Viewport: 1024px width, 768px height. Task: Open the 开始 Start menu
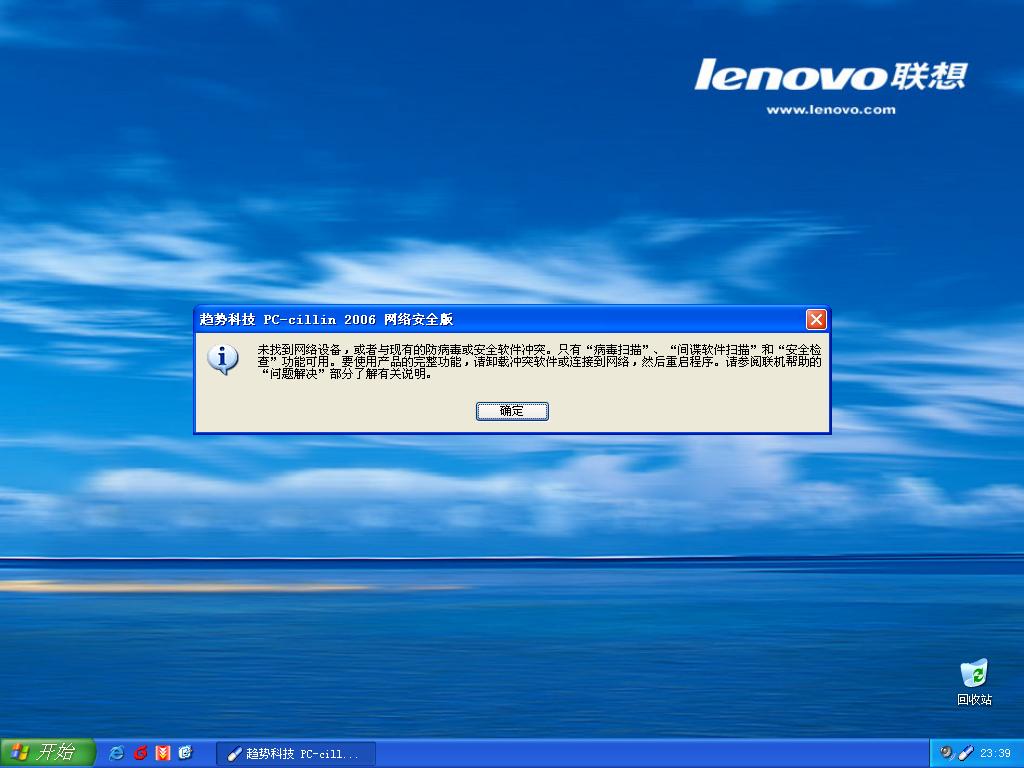(48, 752)
